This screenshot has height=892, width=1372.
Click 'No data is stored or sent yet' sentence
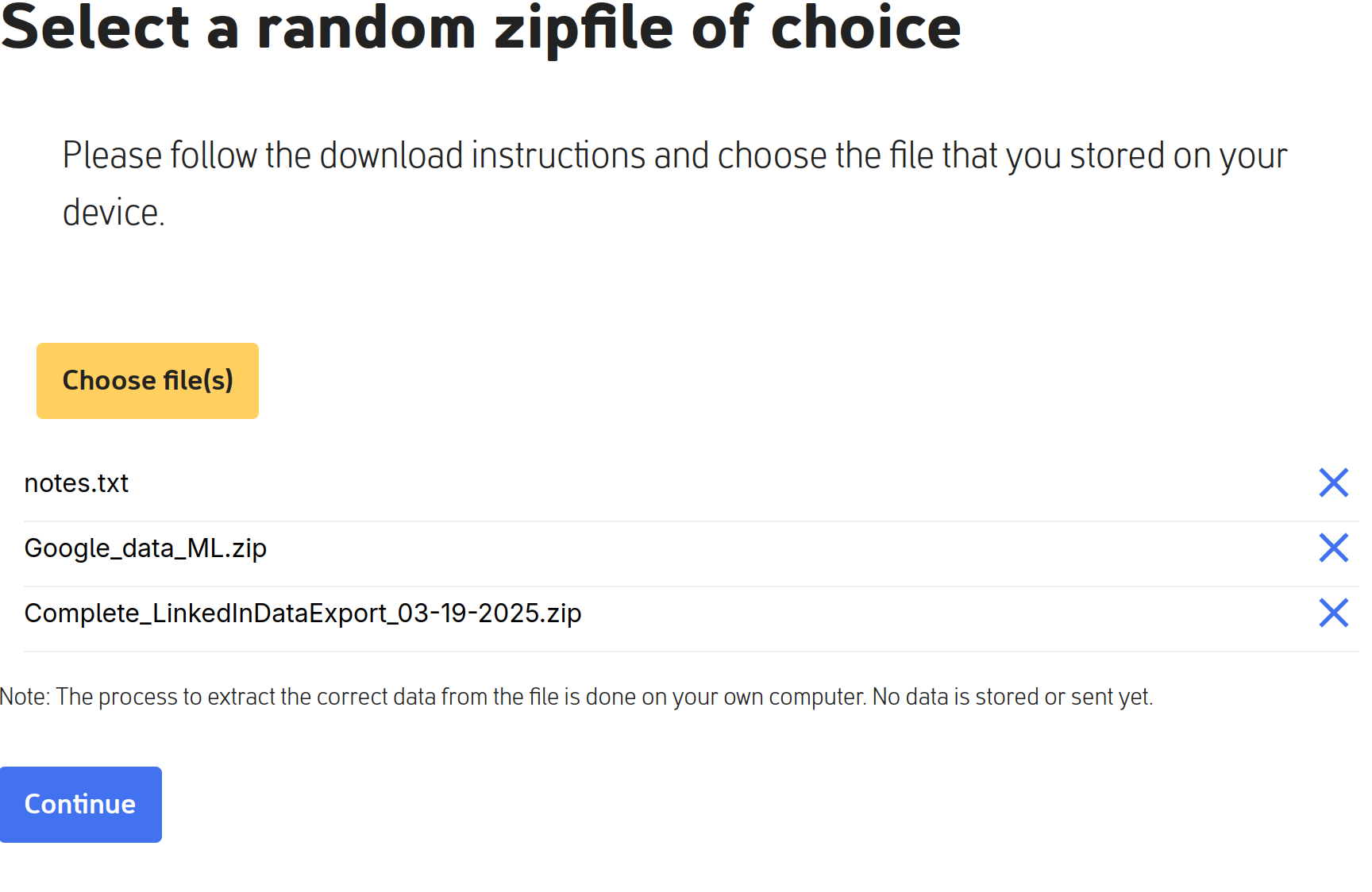pyautogui.click(x=1012, y=697)
